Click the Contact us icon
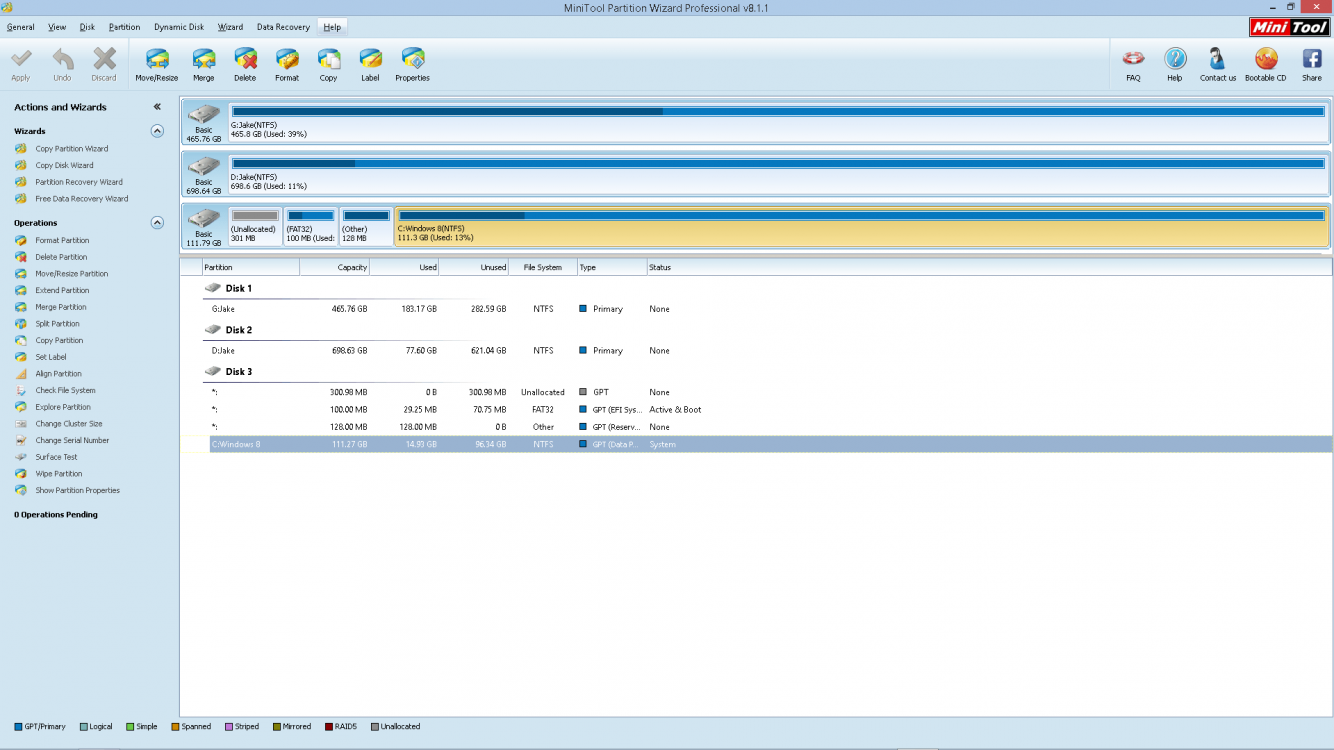 (x=1217, y=59)
